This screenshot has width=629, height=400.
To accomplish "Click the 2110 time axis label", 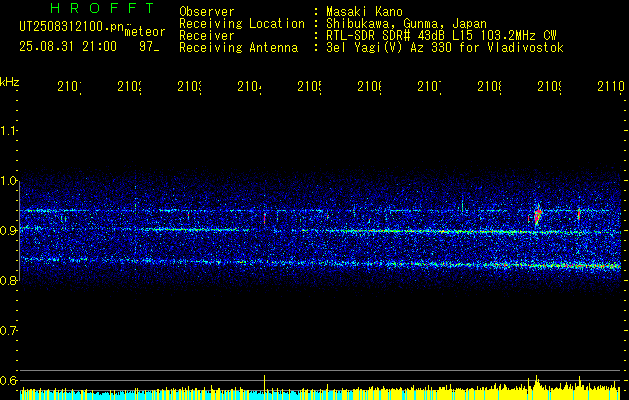I will point(611,86).
